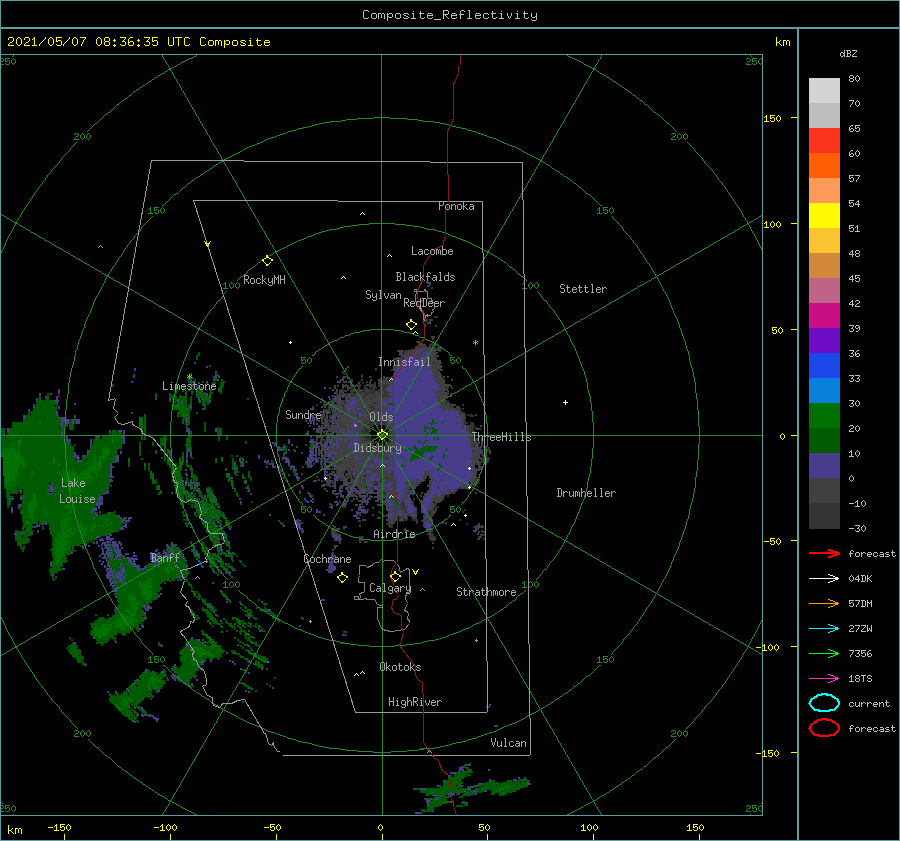Image resolution: width=900 pixels, height=841 pixels.
Task: Click the cyan current ellipse icon
Action: [824, 703]
